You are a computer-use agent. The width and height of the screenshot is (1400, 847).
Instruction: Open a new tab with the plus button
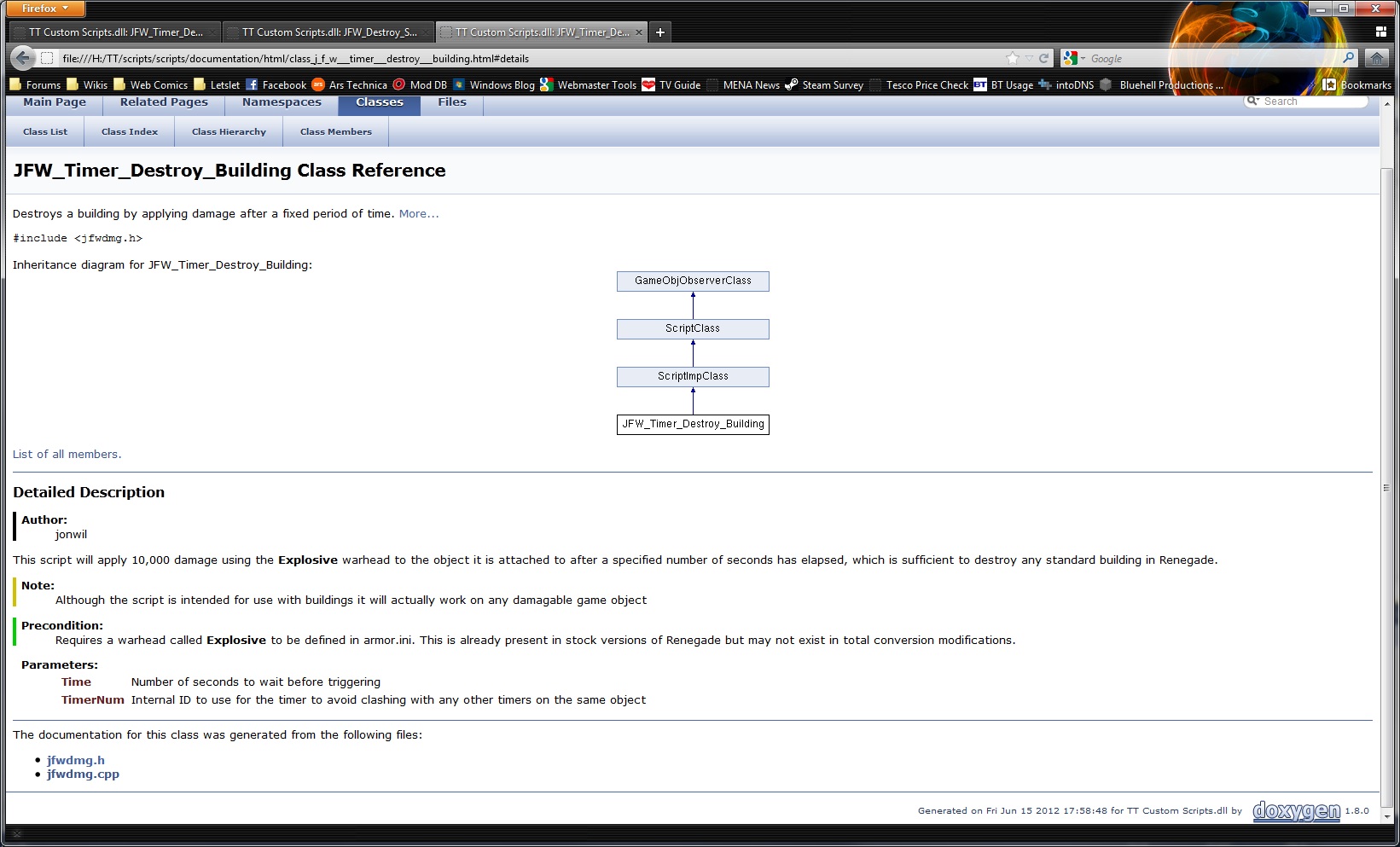pyautogui.click(x=659, y=32)
